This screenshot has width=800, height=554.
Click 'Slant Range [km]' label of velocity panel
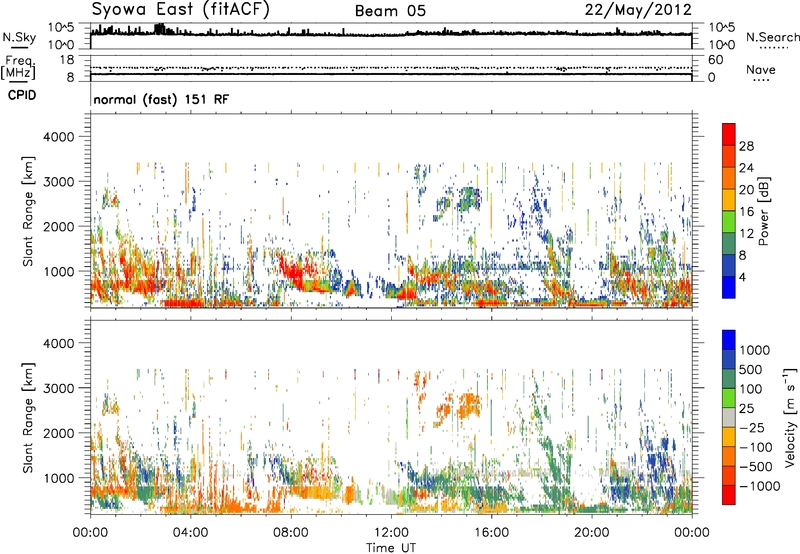click(28, 418)
